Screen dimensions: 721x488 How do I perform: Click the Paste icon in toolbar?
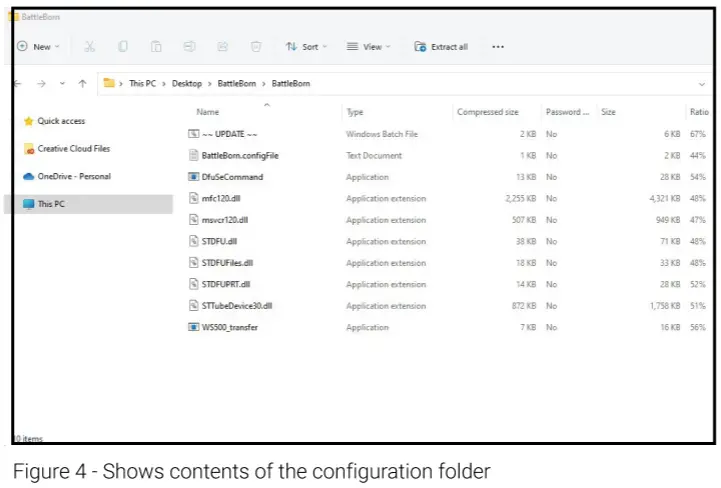156,47
